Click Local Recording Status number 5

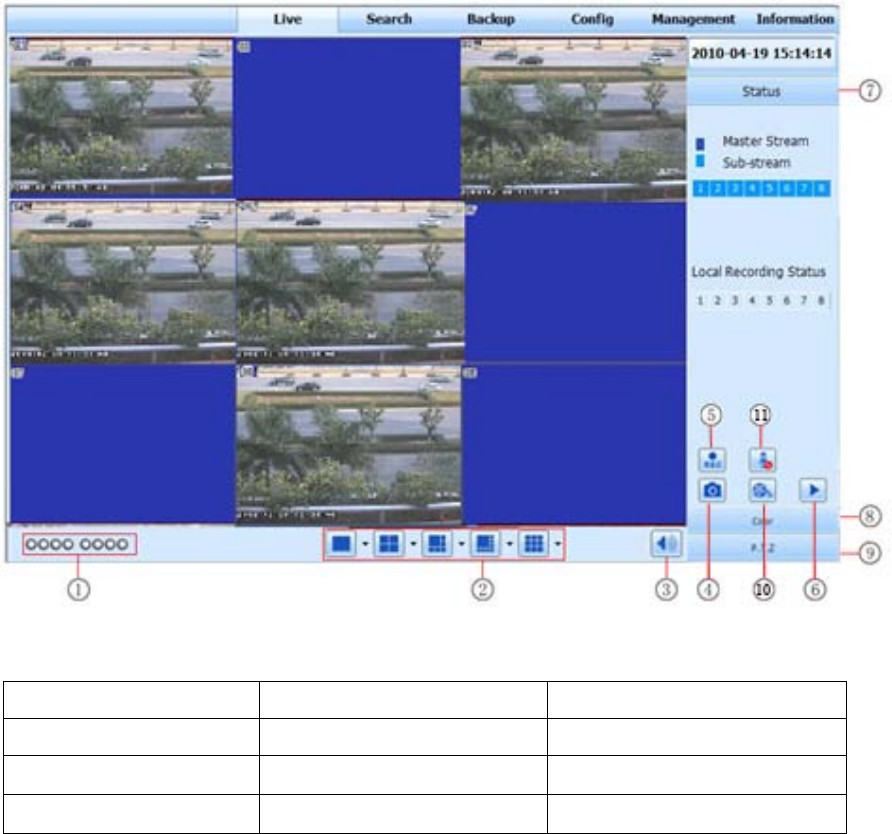coord(769,300)
